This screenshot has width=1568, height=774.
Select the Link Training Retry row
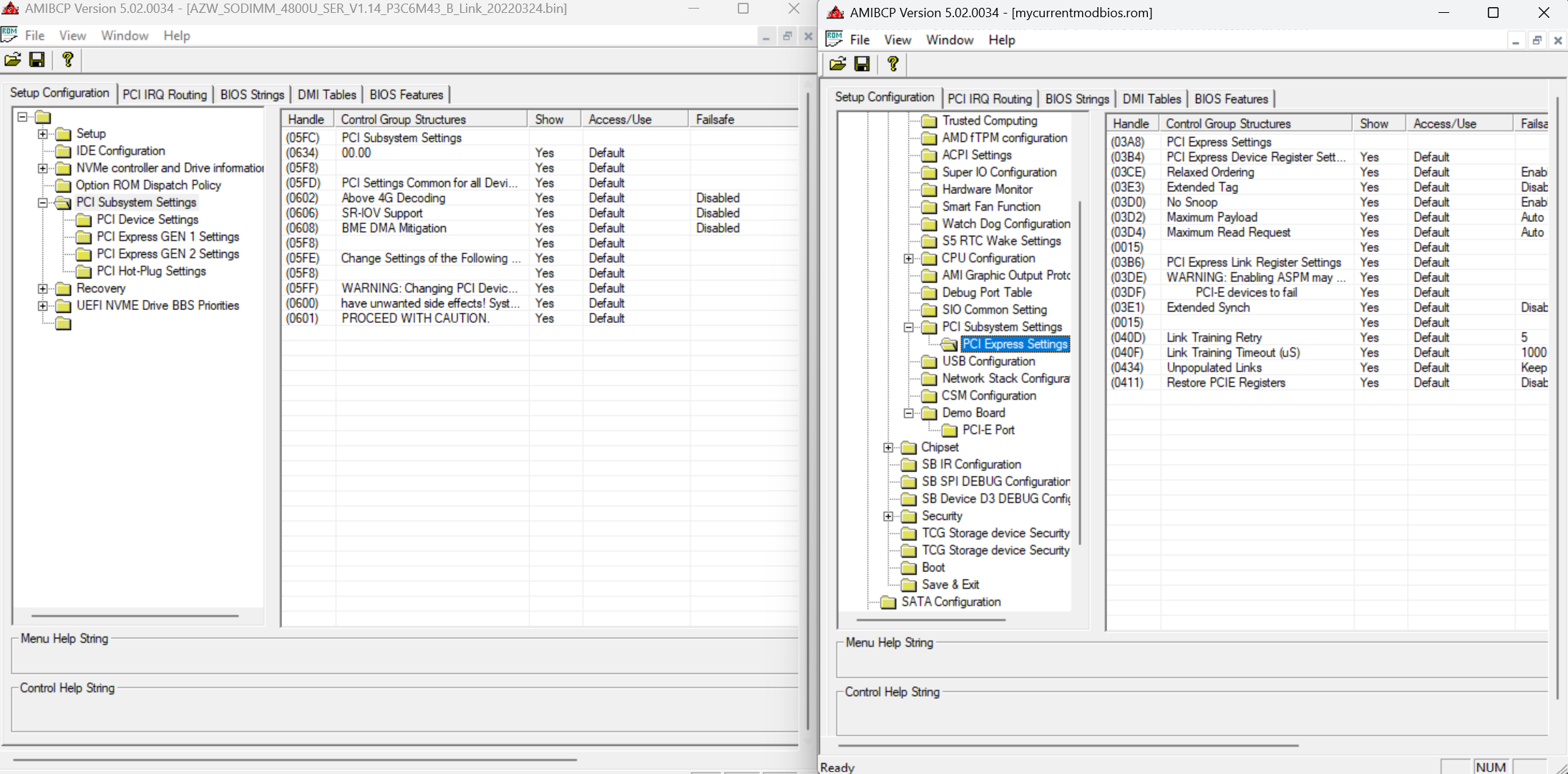[x=1328, y=338]
